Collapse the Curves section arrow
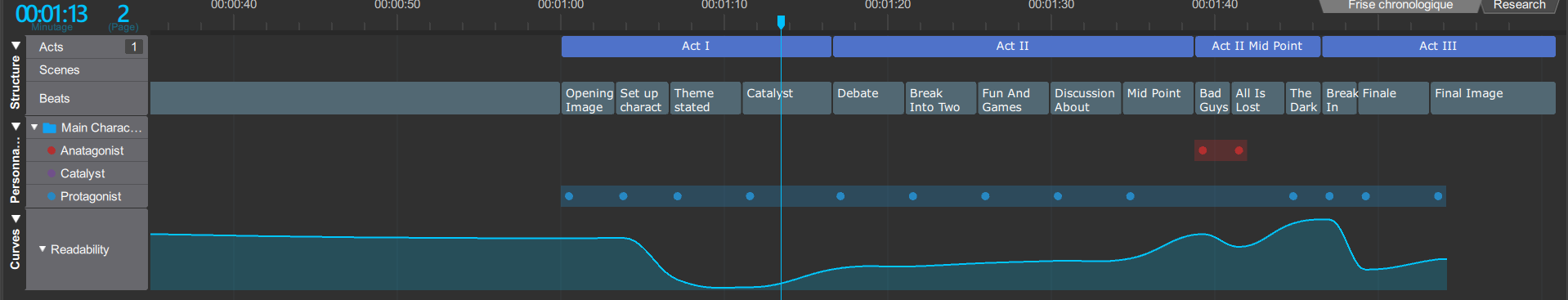This screenshot has height=300, width=1568. (x=16, y=218)
